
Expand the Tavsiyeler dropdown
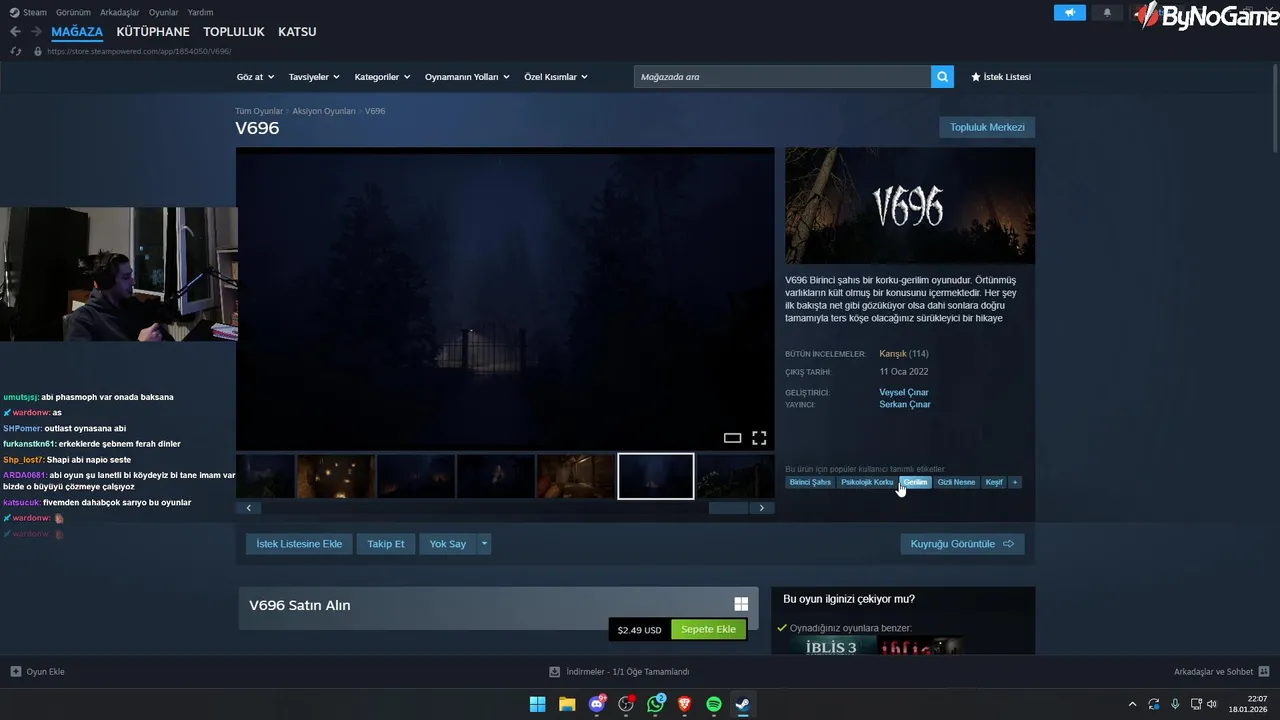point(314,77)
